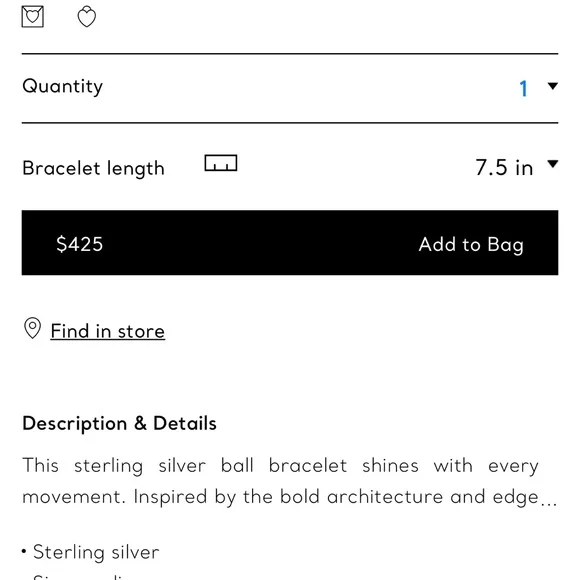Click the location pin icon
Viewport: 580px width, 580px height.
[x=33, y=328]
